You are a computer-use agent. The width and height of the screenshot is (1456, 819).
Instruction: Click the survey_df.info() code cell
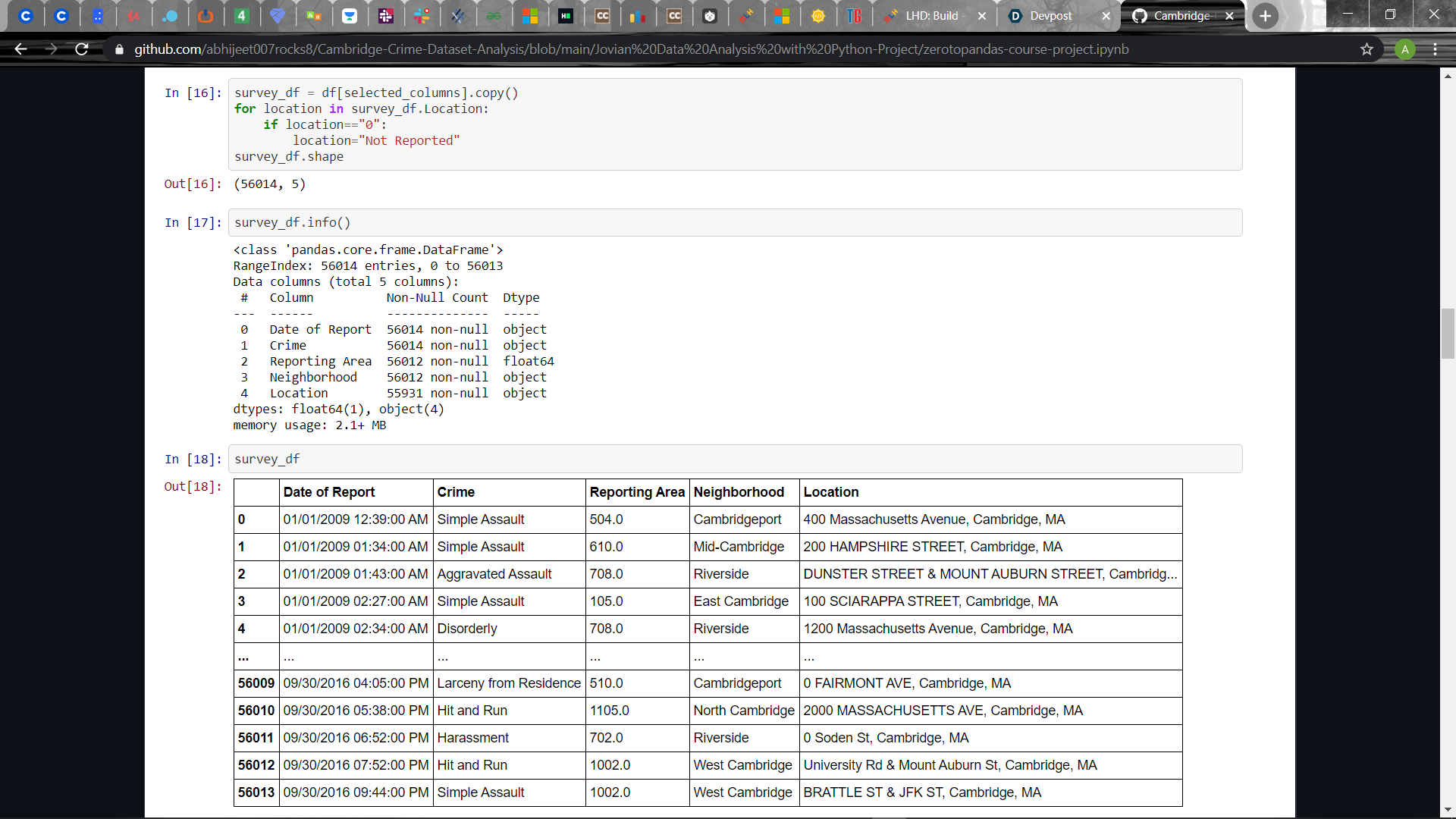click(734, 223)
